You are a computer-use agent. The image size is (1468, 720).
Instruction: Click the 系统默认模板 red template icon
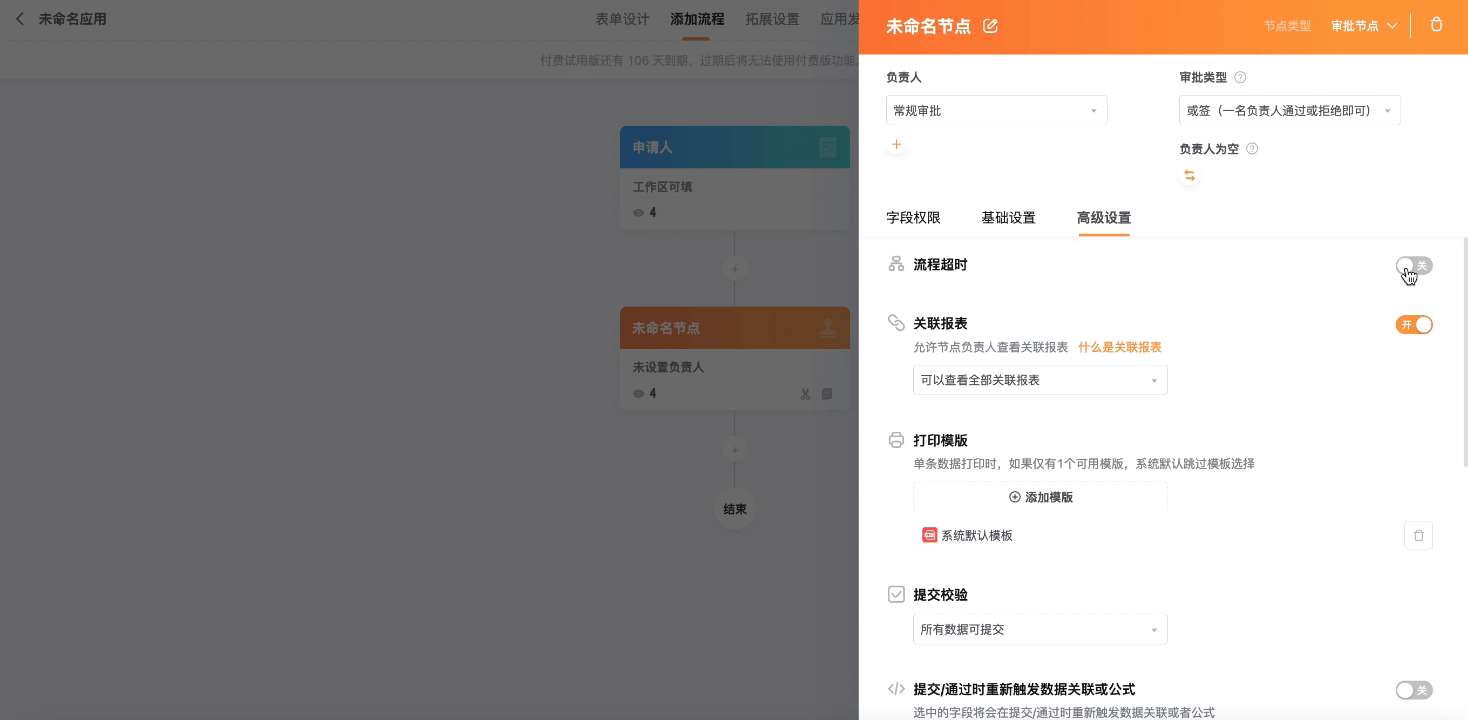(x=929, y=535)
